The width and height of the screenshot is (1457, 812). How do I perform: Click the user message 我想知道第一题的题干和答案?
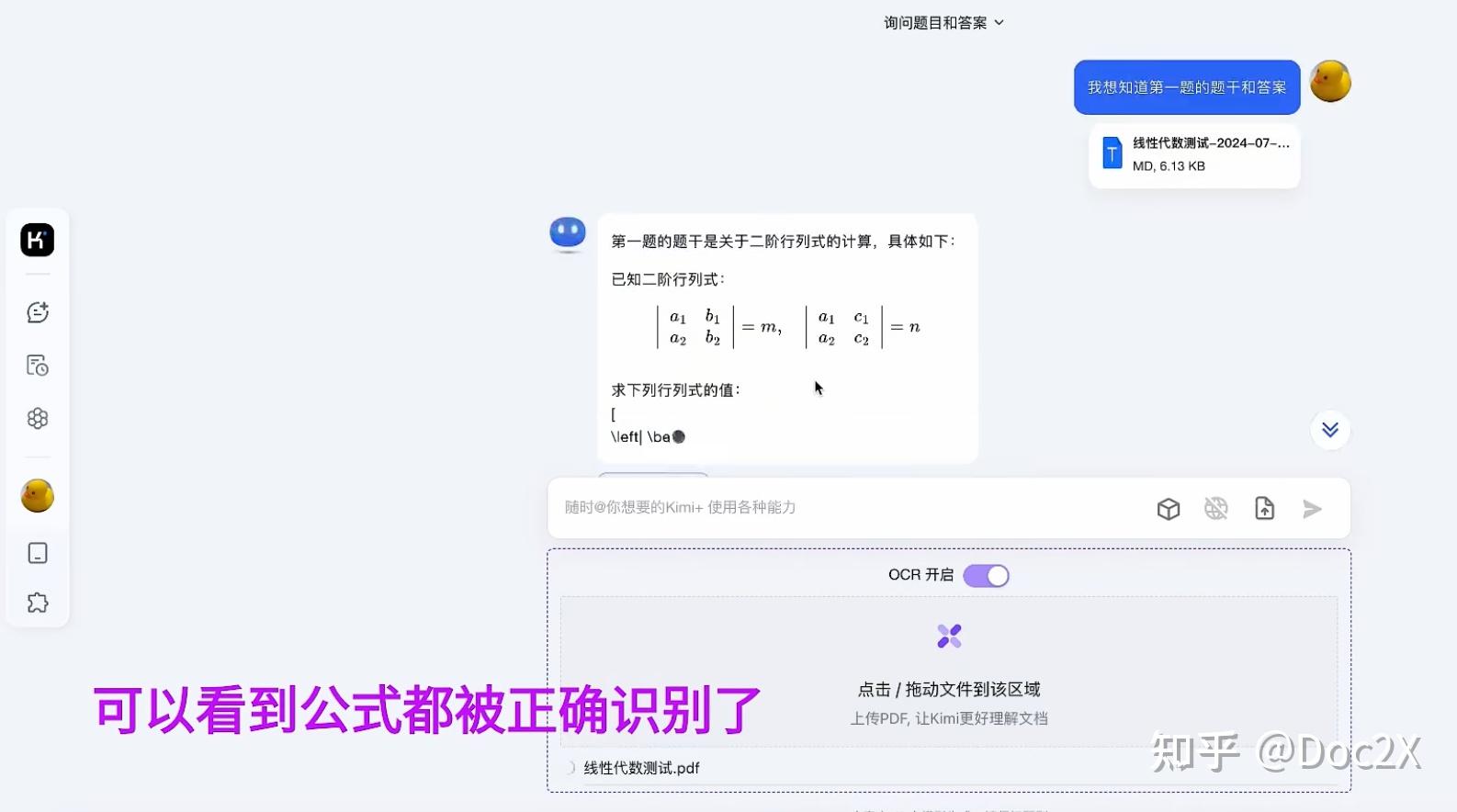click(1187, 87)
